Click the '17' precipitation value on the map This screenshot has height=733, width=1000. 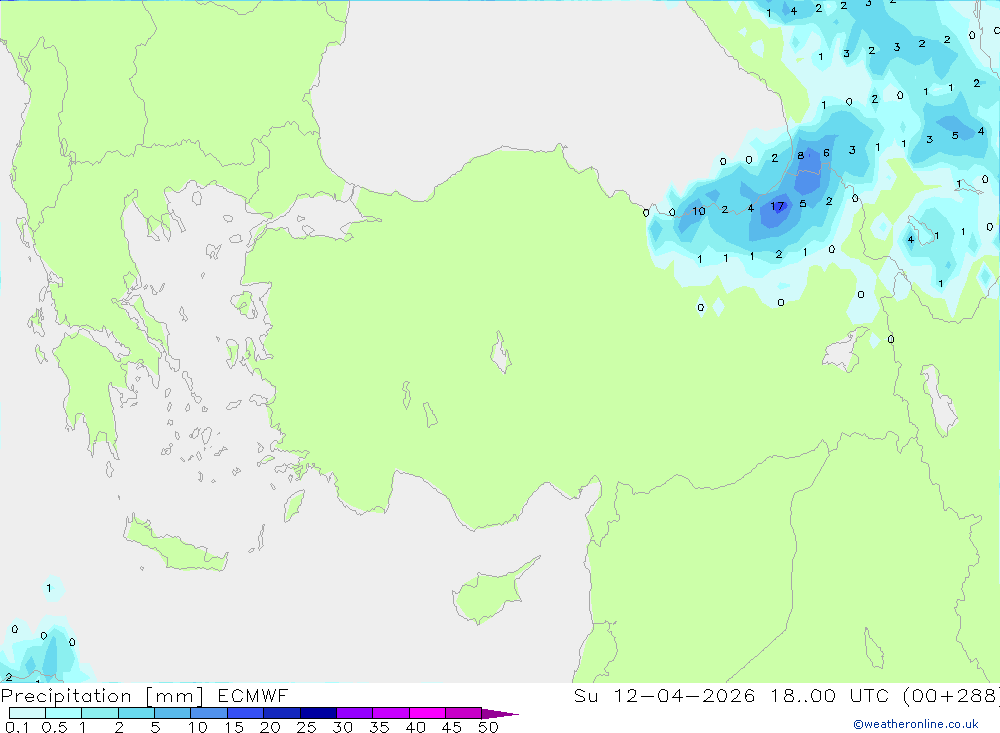(777, 206)
